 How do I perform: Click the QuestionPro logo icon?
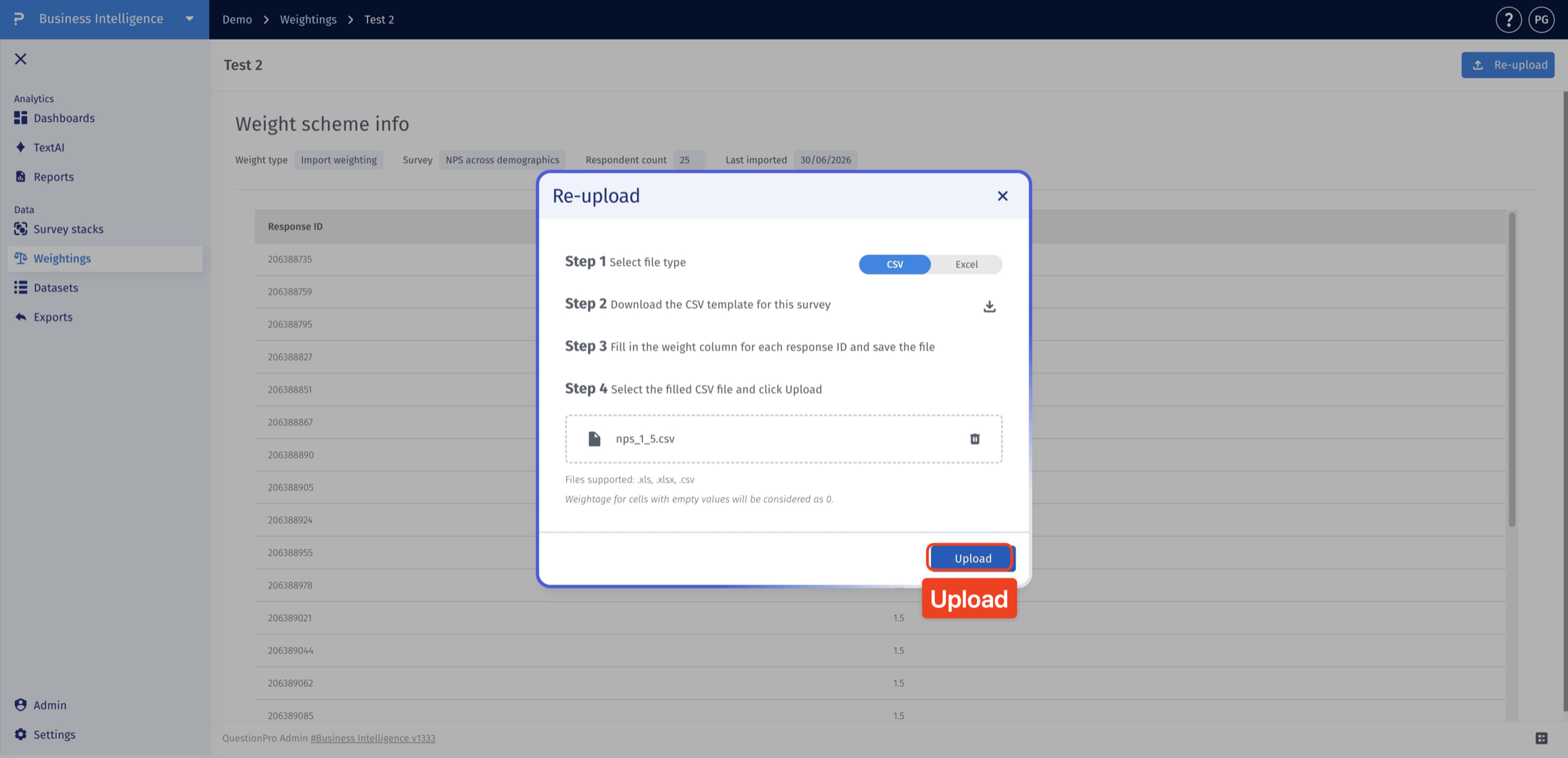[19, 19]
